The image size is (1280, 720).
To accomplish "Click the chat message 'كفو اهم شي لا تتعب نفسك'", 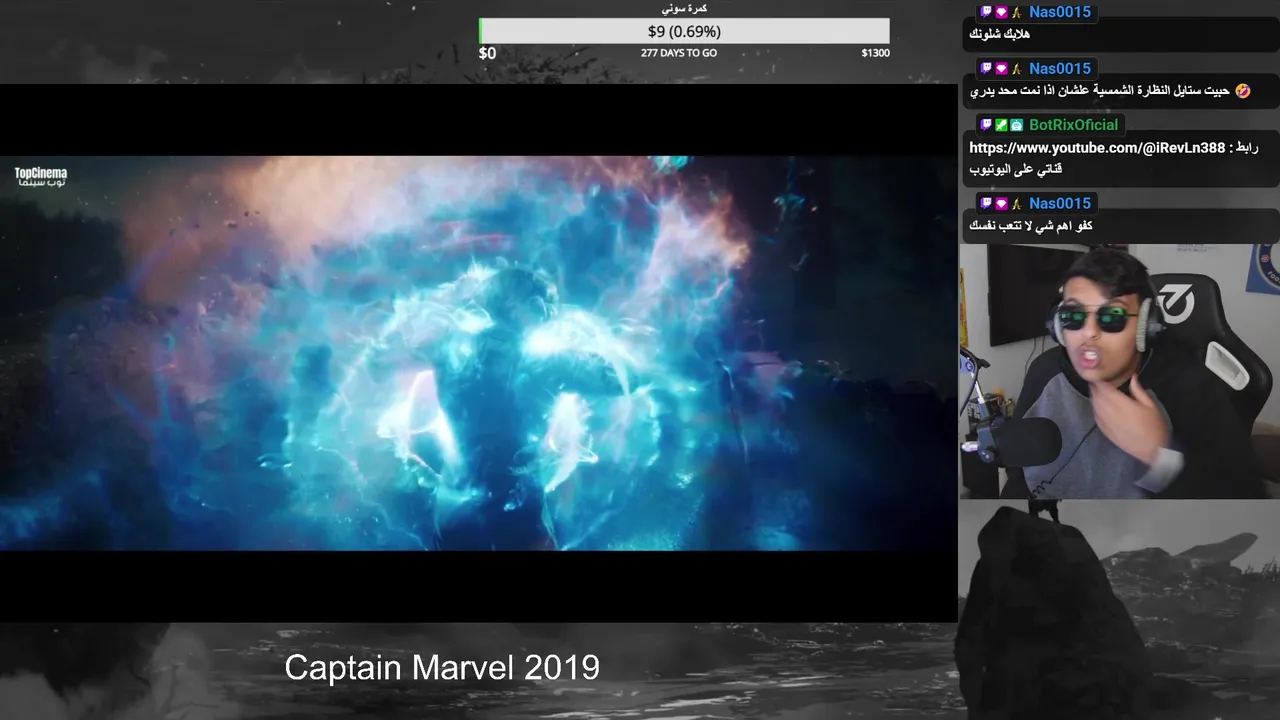I will coord(1031,226).
